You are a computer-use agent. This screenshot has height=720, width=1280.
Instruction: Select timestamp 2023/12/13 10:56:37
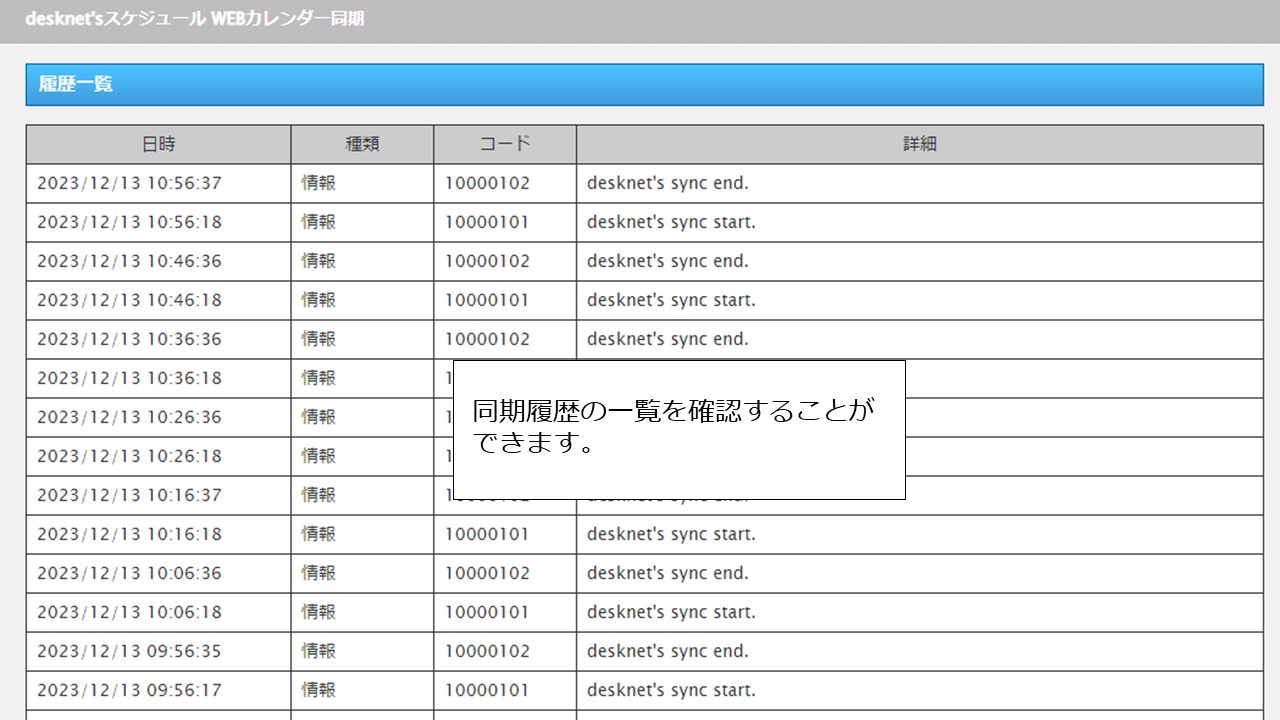coord(129,183)
